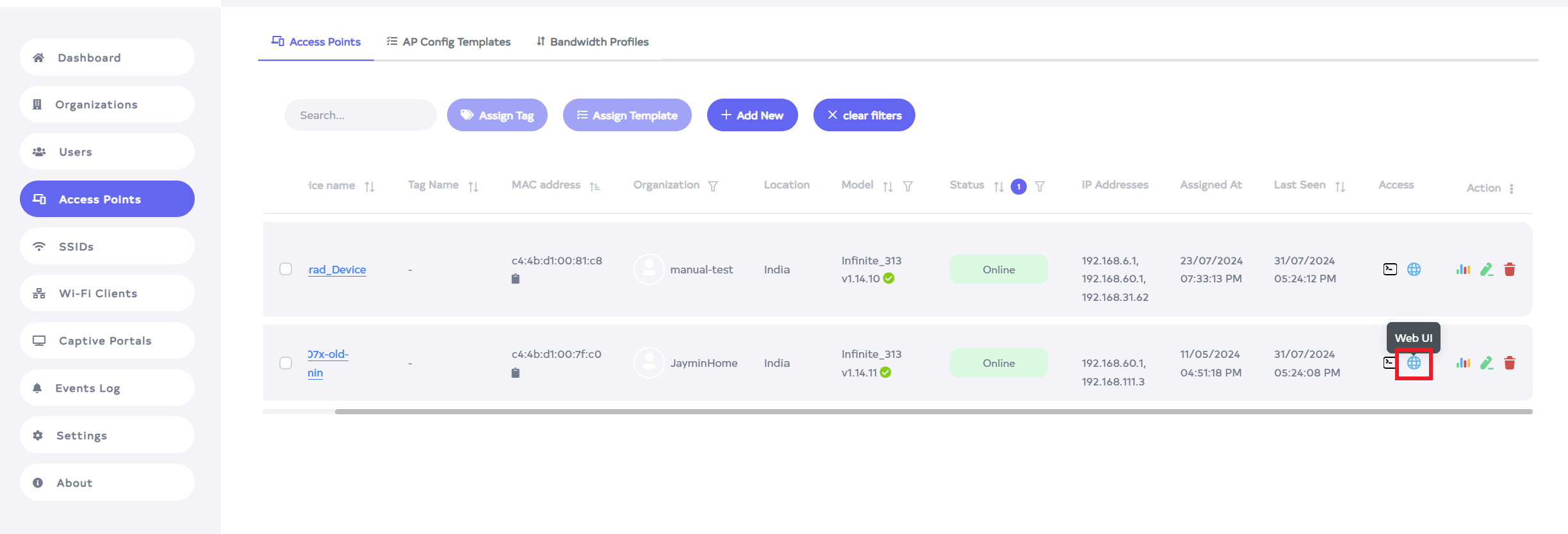Edit the rad_Device access point
The height and width of the screenshot is (534, 1568).
click(1487, 270)
